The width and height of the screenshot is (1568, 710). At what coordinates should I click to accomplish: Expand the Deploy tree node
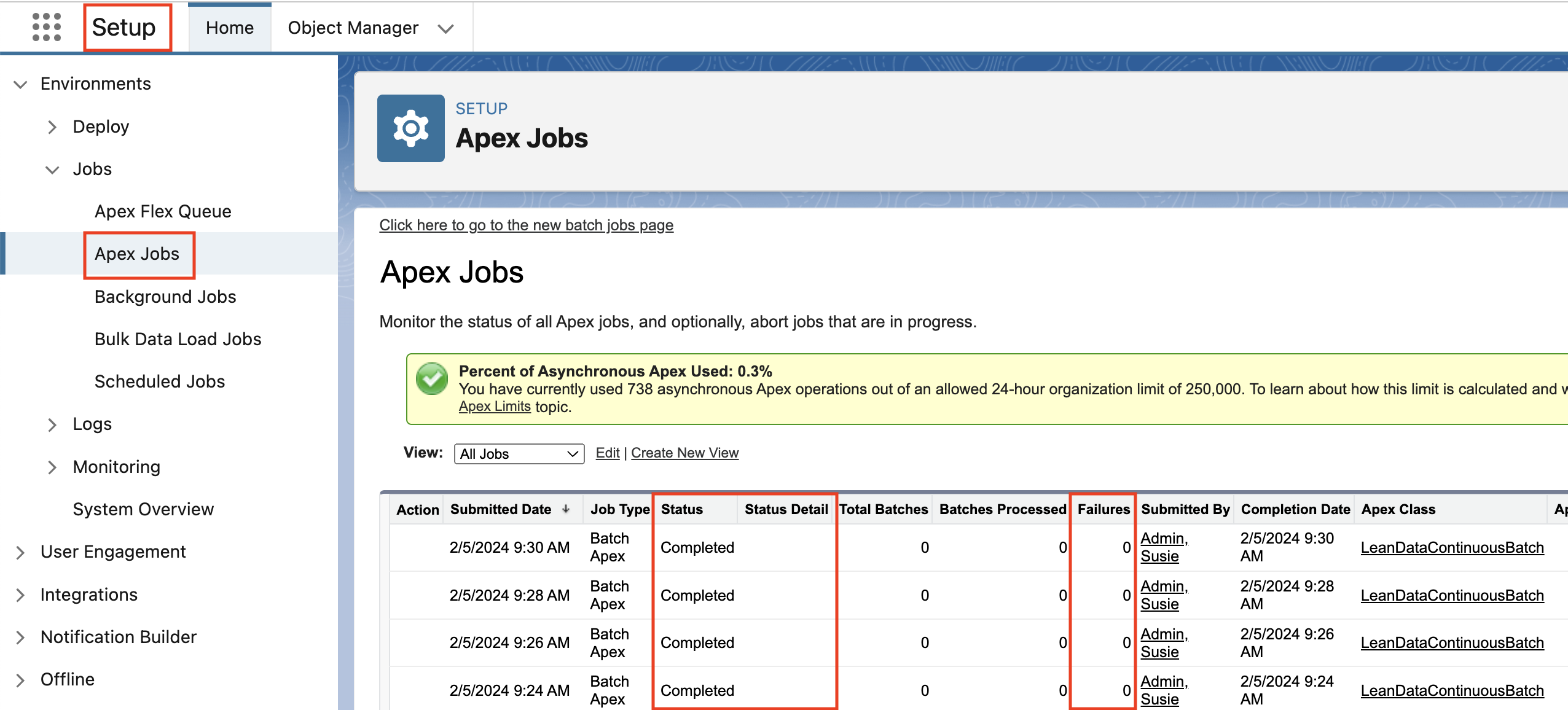coord(52,127)
